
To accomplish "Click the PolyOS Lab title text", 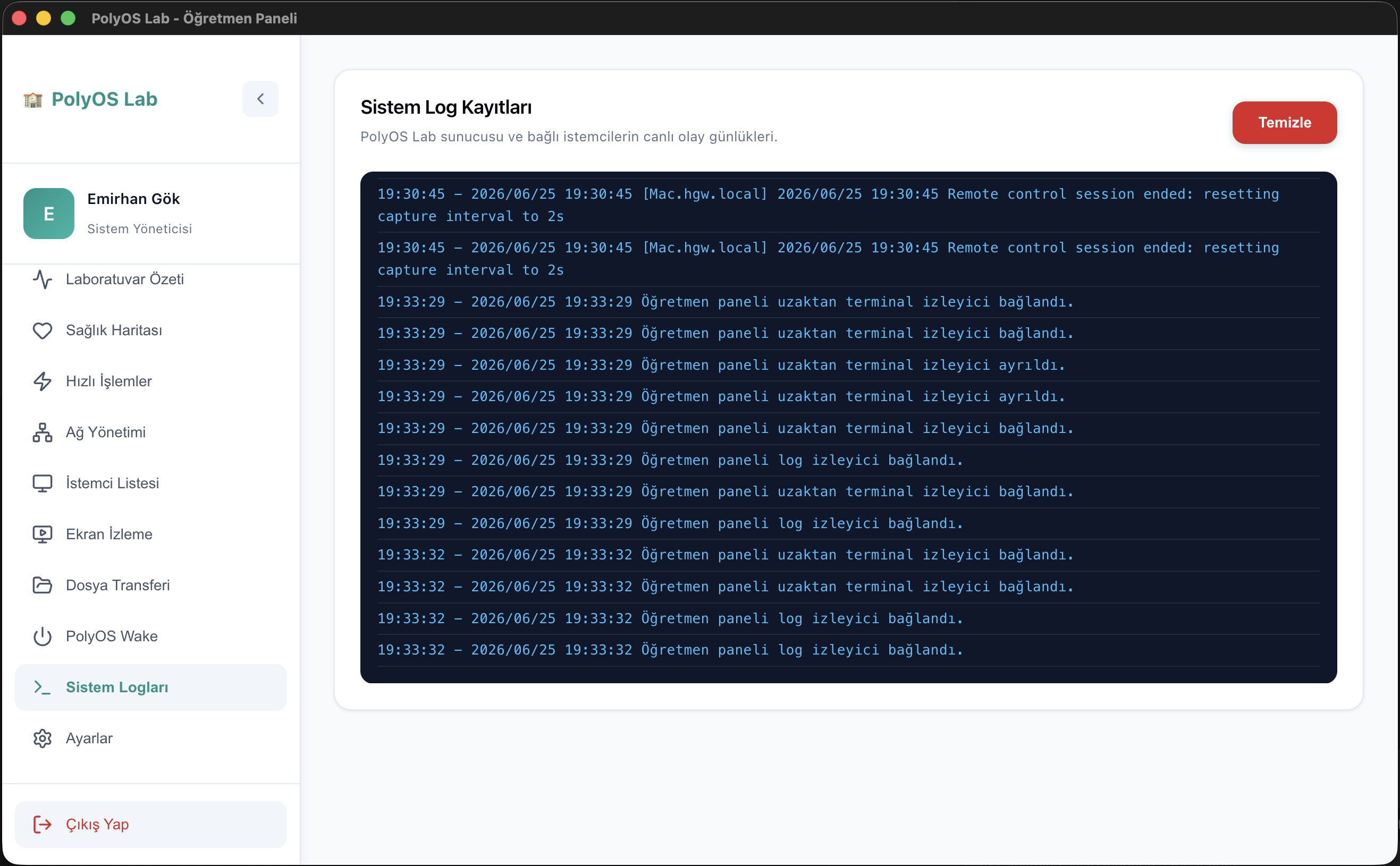I will (x=104, y=99).
